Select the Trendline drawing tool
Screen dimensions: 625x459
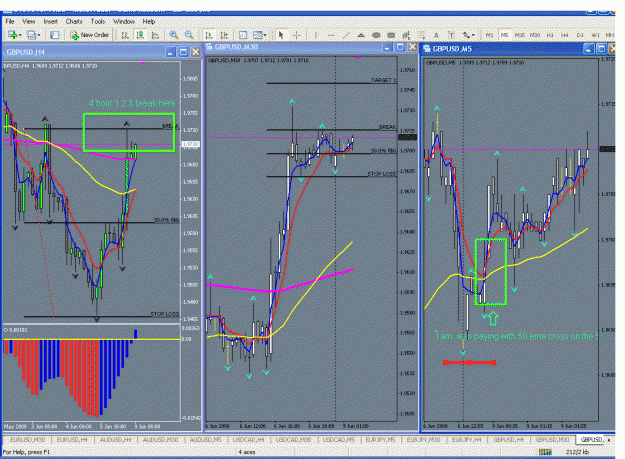coord(346,35)
